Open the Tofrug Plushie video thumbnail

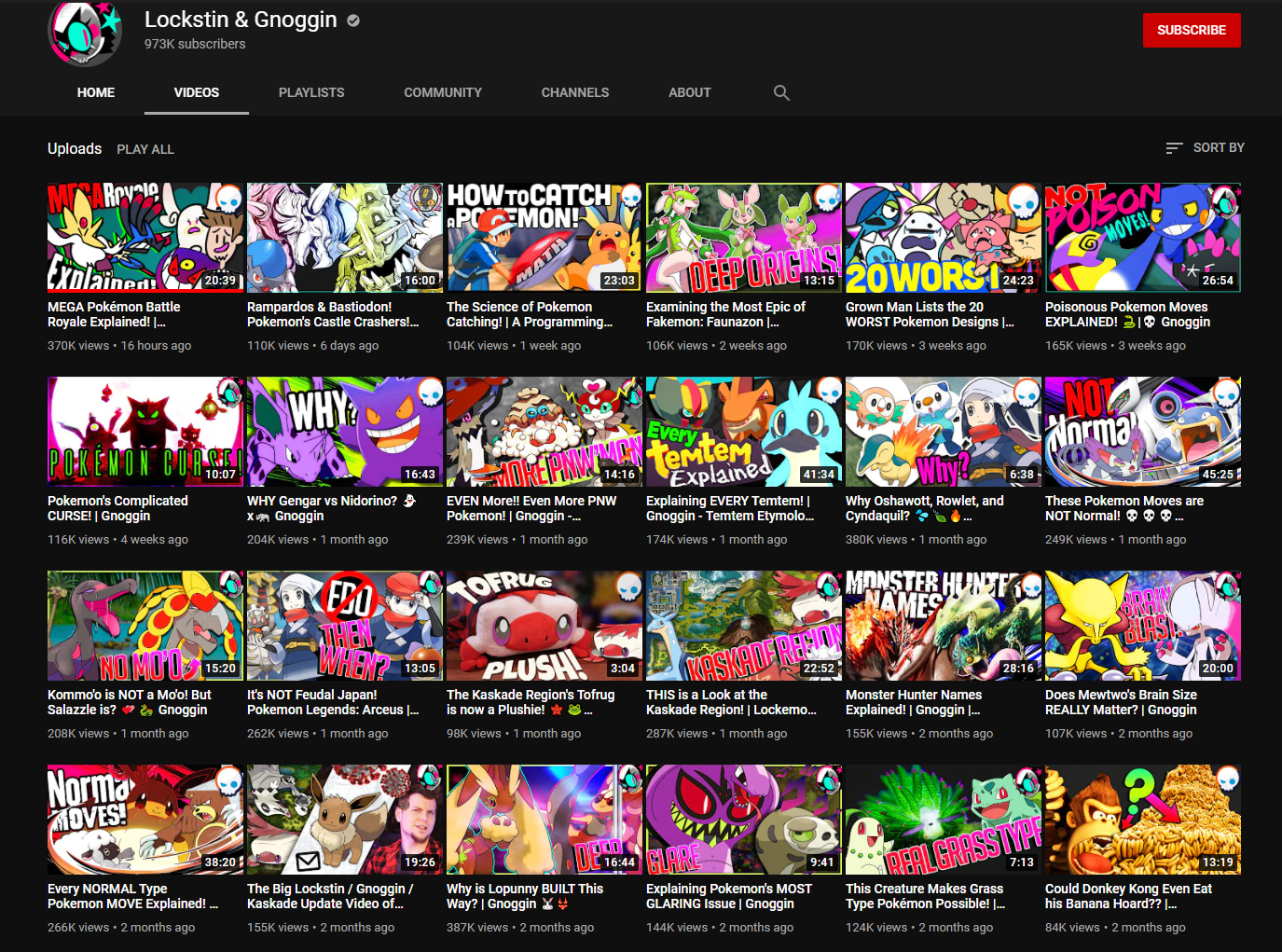(545, 626)
